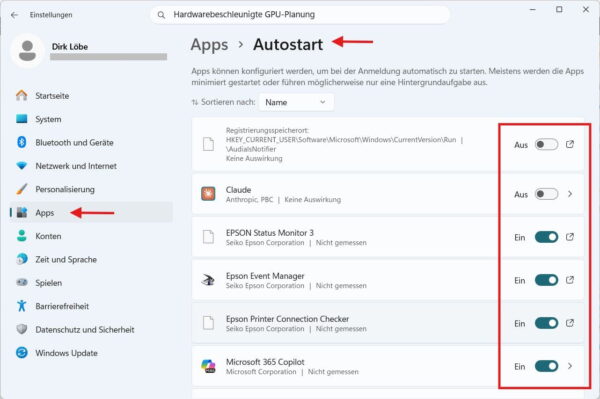Click the System monitor icon
This screenshot has height=399, width=600.
22,119
